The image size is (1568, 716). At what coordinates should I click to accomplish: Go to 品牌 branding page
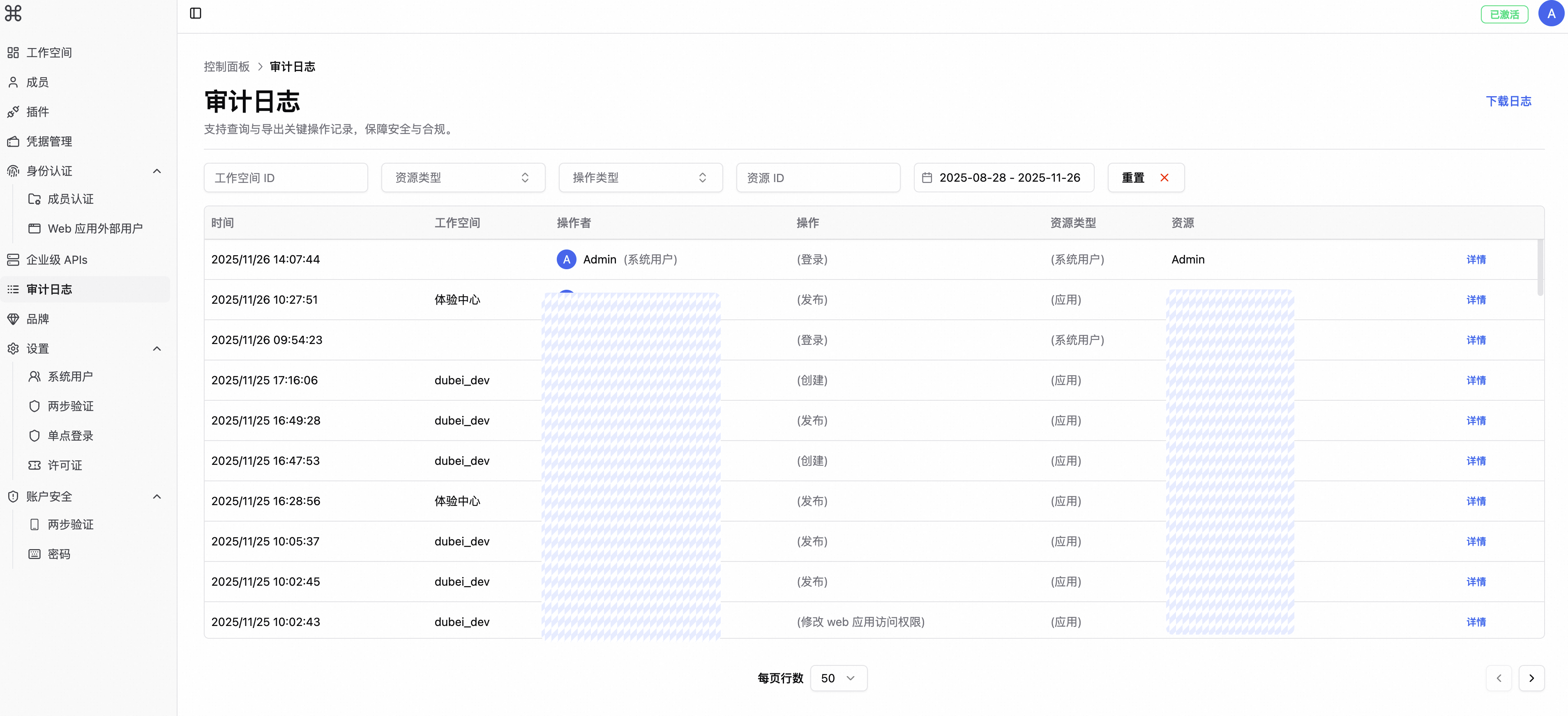pyautogui.click(x=38, y=319)
